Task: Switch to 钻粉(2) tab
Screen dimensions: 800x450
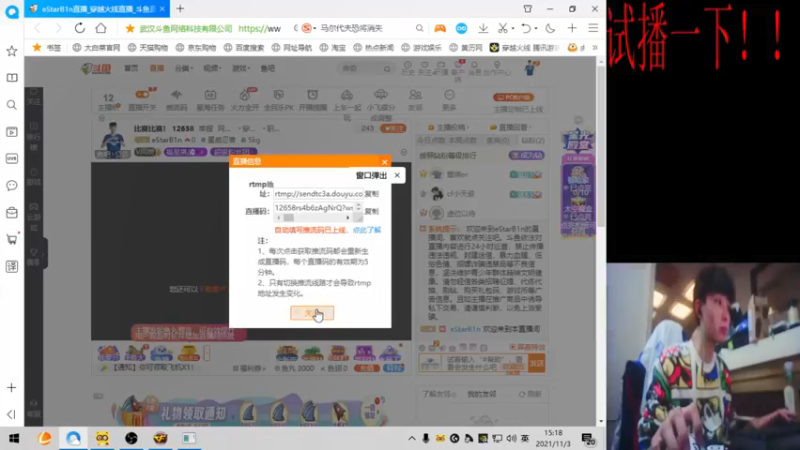Action: [x=533, y=140]
